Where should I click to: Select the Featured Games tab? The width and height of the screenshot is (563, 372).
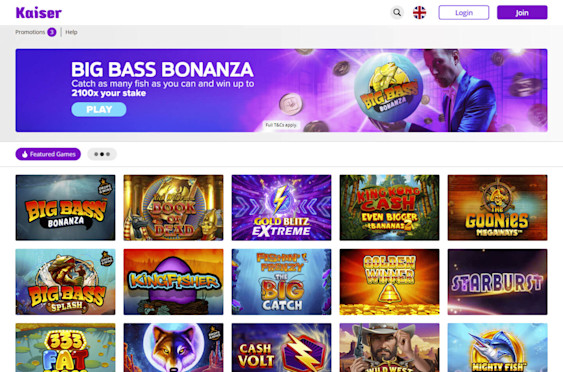(48, 154)
